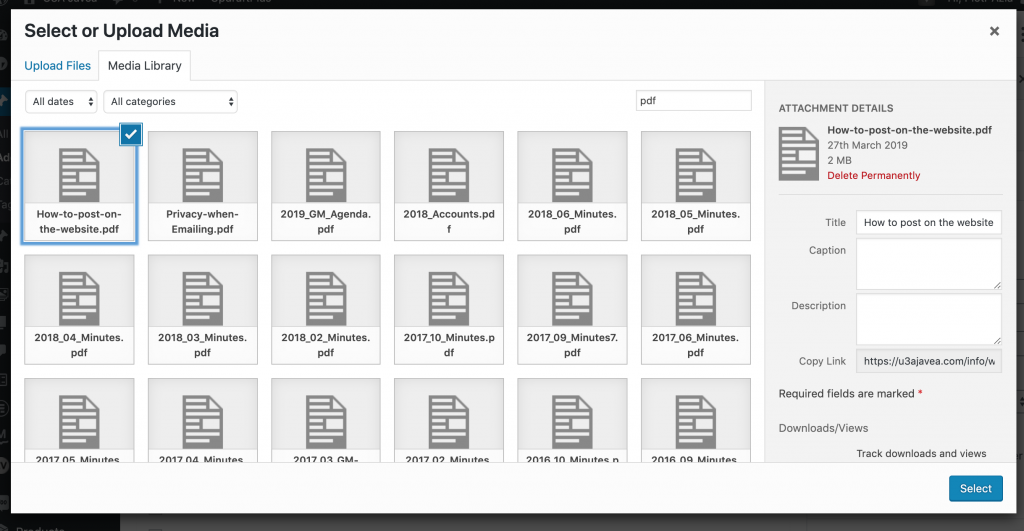The image size is (1024, 531).
Task: Choose the 2018_Accounts.pdf document icon
Action: click(x=449, y=175)
